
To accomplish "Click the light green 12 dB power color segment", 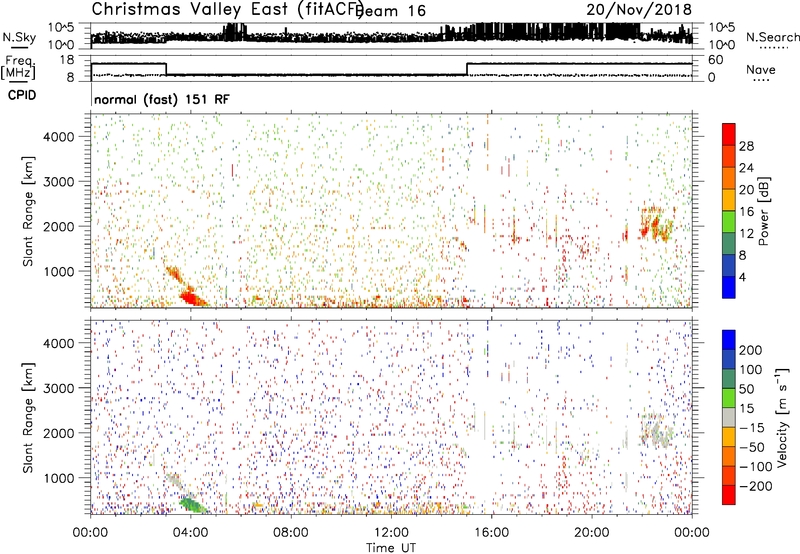I will [x=729, y=222].
